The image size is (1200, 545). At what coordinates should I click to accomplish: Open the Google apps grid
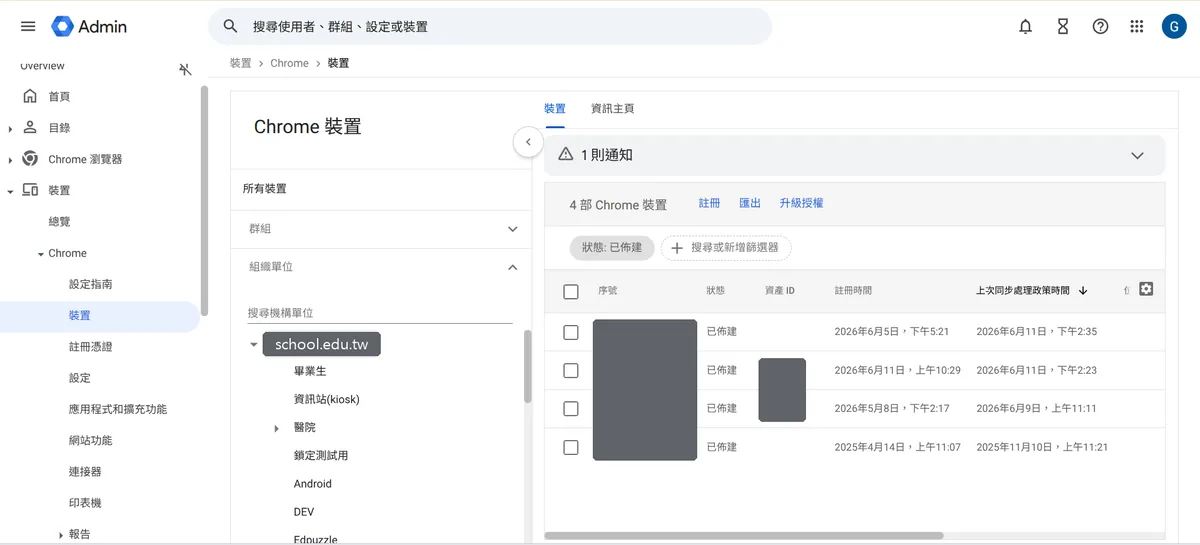coord(1137,27)
